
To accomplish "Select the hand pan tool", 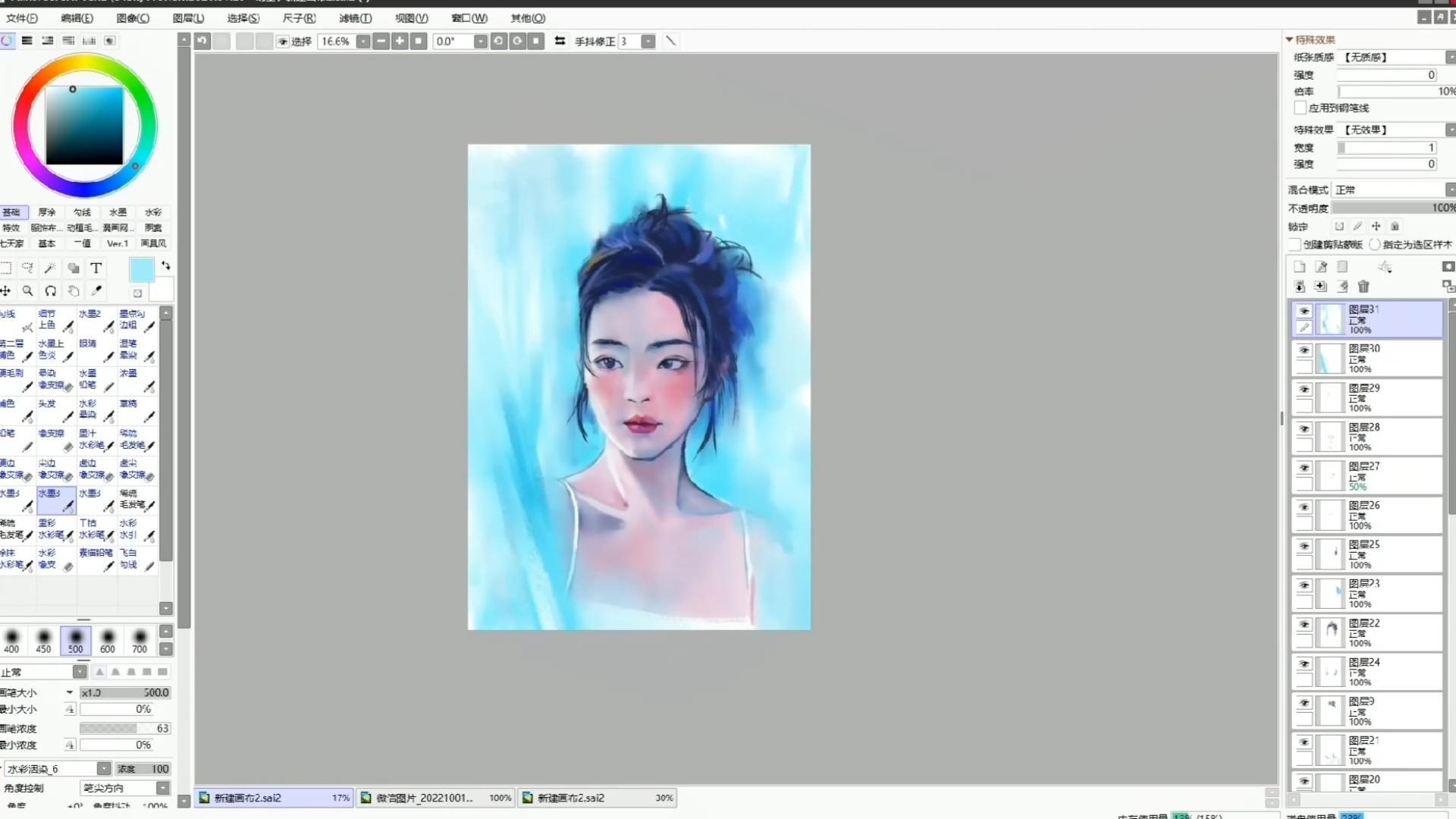I will click(74, 290).
